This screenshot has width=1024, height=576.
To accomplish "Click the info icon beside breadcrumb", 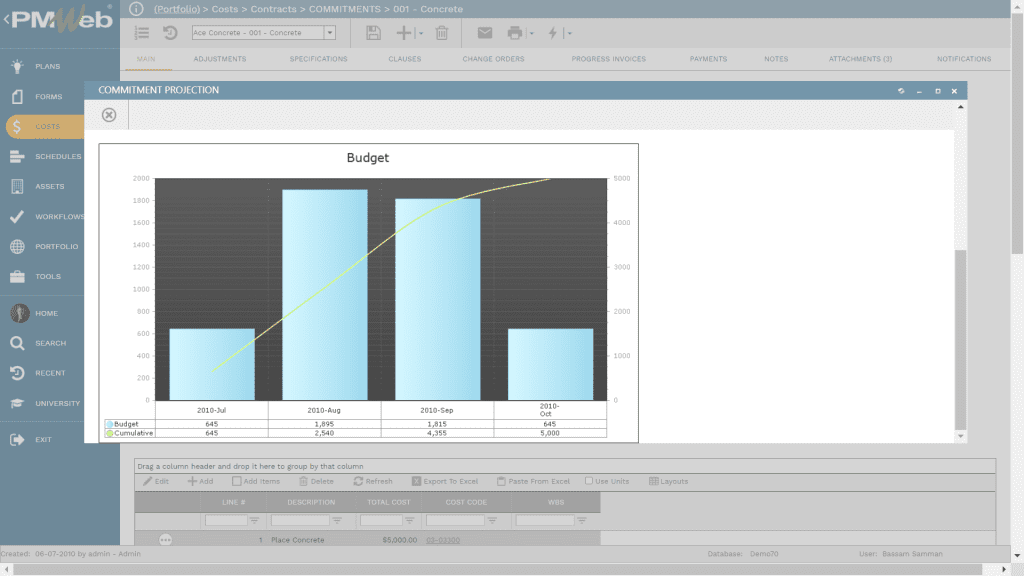I will [136, 8].
